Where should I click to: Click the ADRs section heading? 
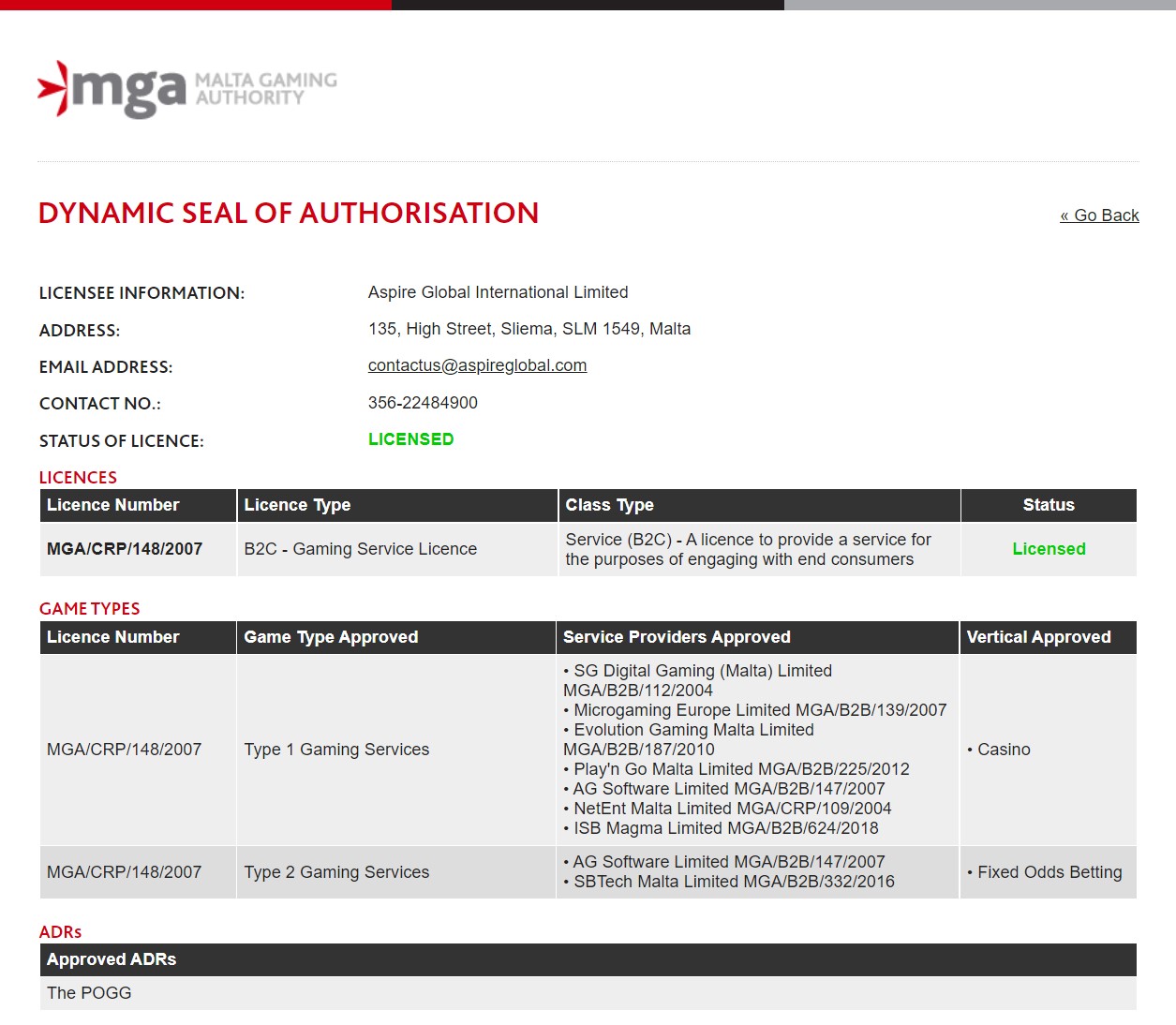[60, 932]
